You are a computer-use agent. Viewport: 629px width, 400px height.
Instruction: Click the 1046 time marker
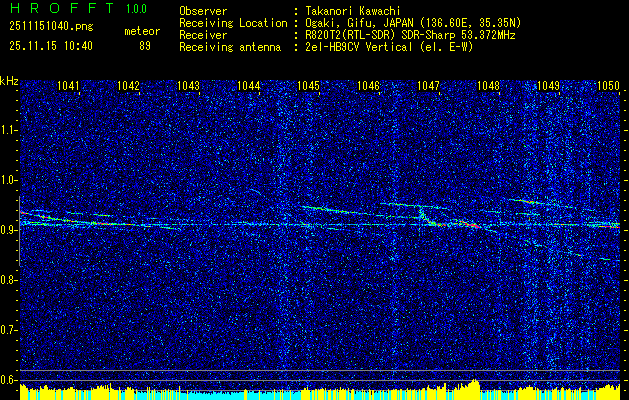[x=368, y=85]
